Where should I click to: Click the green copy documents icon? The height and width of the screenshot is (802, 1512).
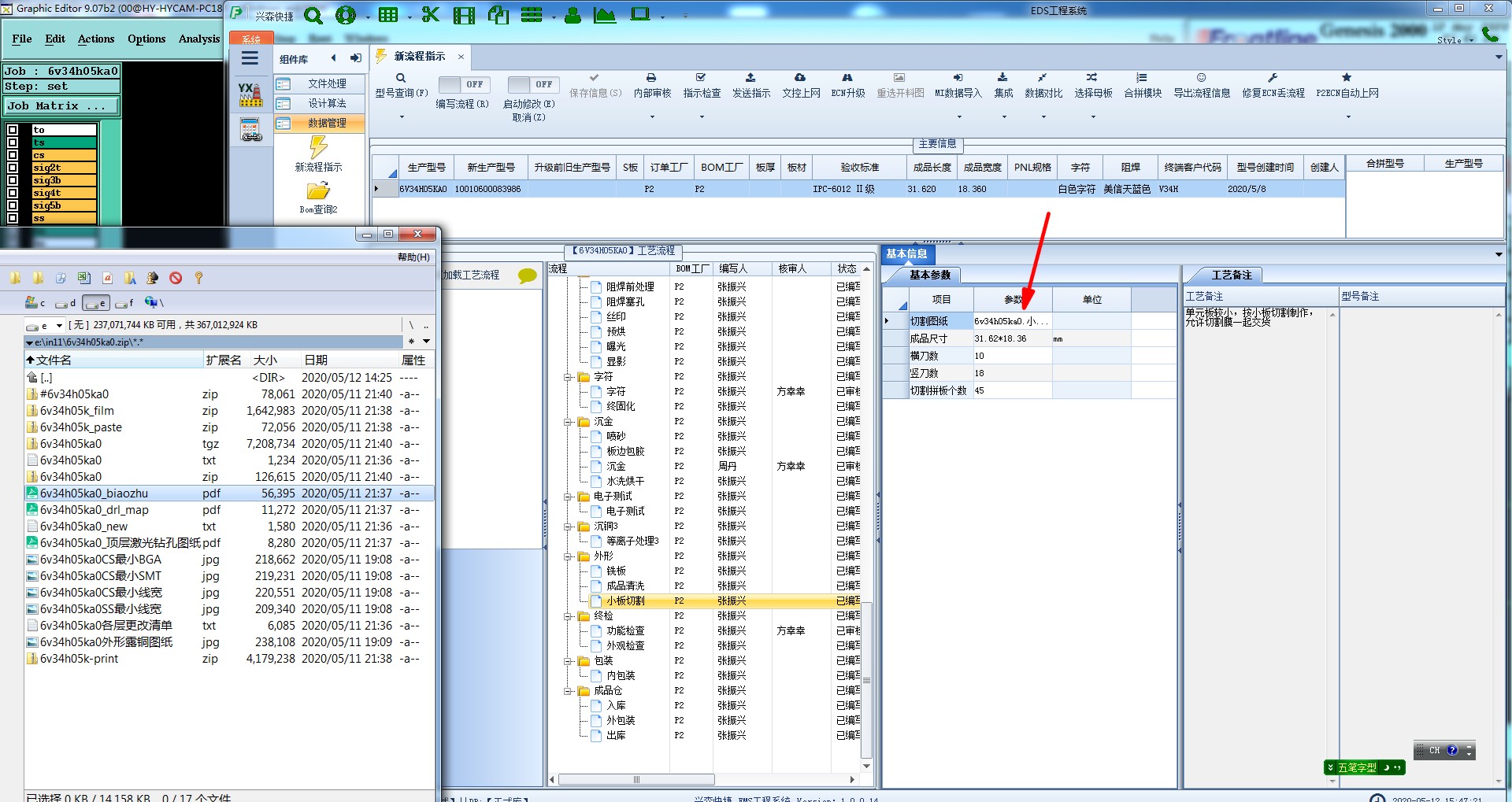point(498,15)
